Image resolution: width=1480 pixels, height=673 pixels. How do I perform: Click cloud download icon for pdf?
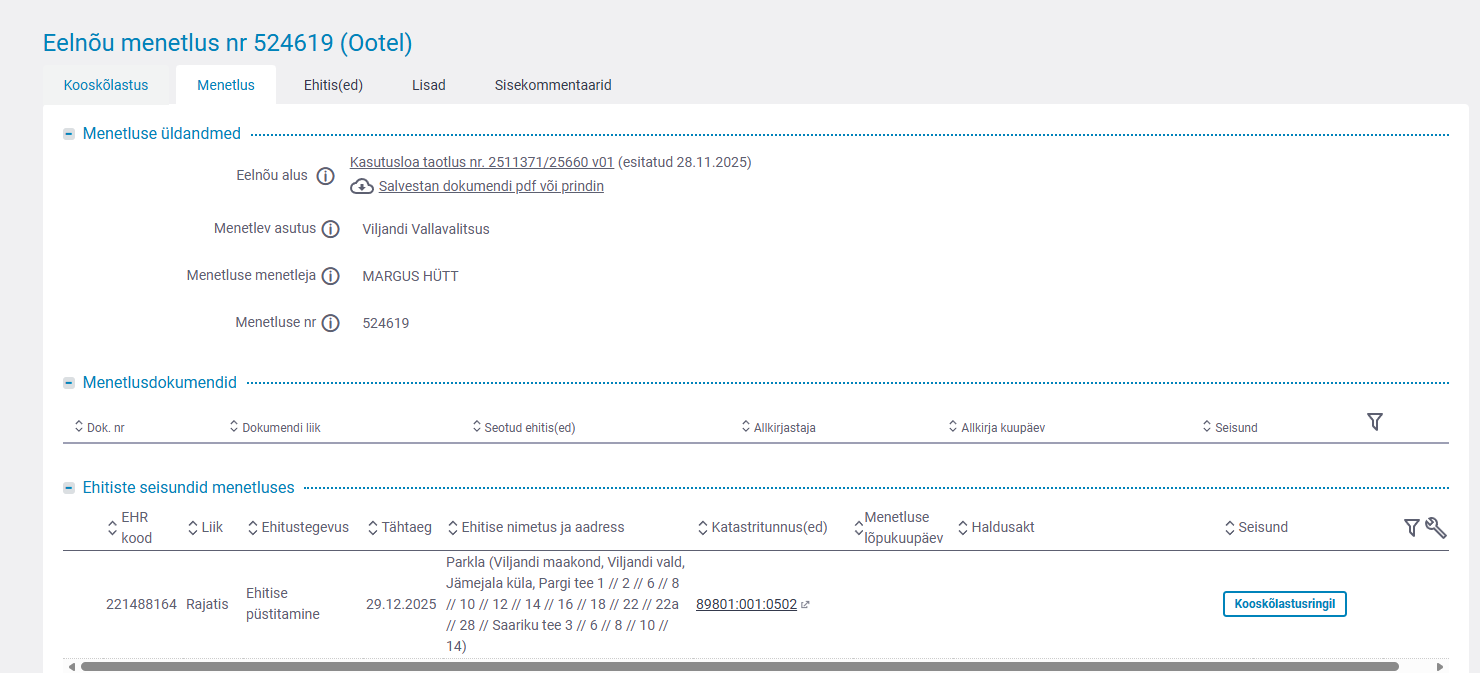point(362,187)
